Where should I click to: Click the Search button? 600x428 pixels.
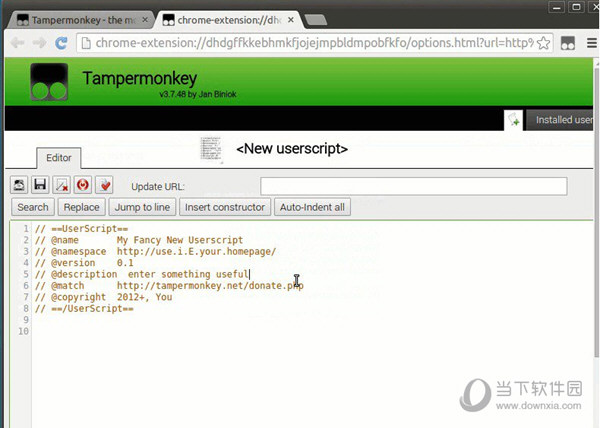click(x=33, y=207)
